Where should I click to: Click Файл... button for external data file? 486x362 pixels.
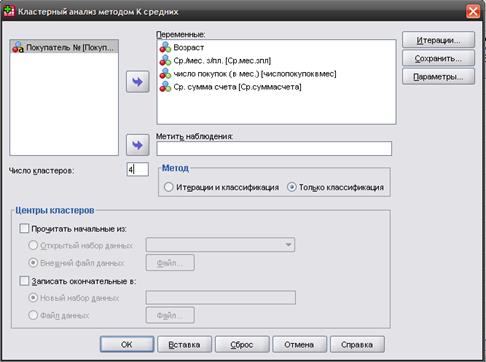point(170,263)
